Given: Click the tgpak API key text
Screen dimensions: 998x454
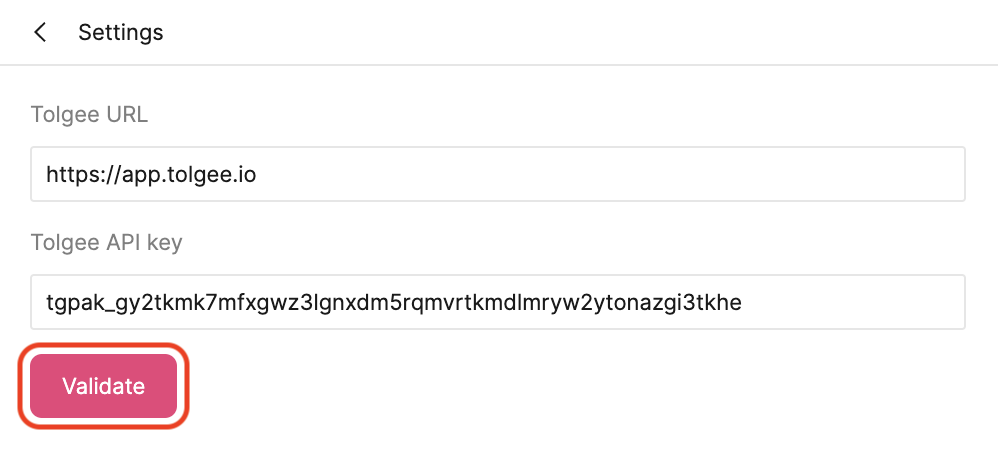Looking at the screenshot, I should pyautogui.click(x=393, y=302).
